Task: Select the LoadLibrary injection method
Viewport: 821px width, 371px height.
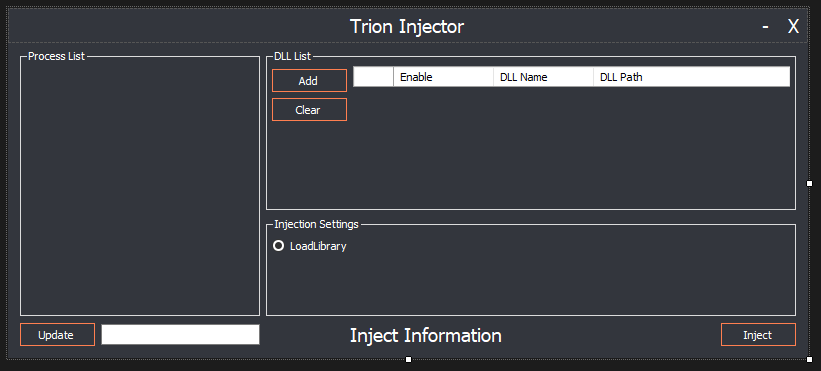Action: (310, 246)
